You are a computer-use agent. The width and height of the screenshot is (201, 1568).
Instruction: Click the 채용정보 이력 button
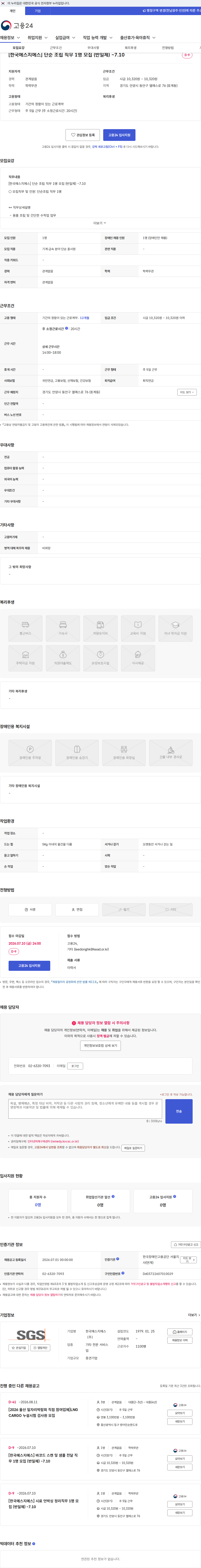pyautogui.click(x=180, y=1340)
